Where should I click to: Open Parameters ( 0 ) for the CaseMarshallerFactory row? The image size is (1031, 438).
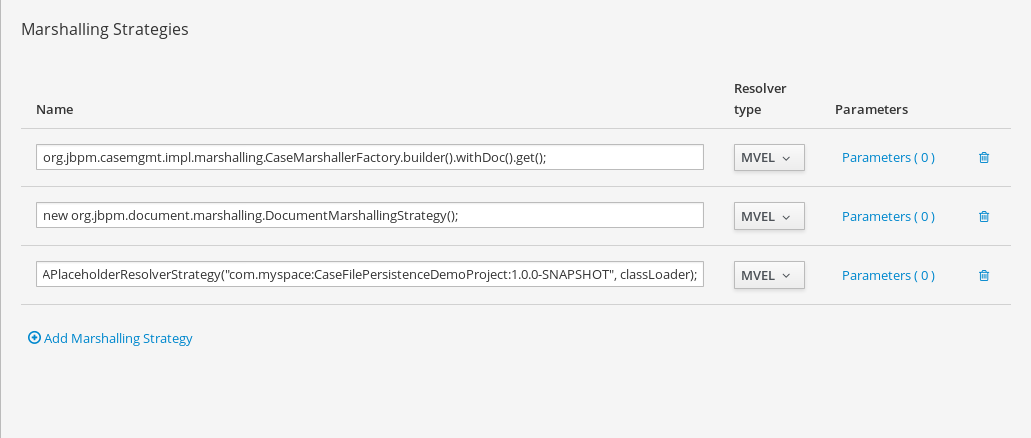pyautogui.click(x=888, y=158)
